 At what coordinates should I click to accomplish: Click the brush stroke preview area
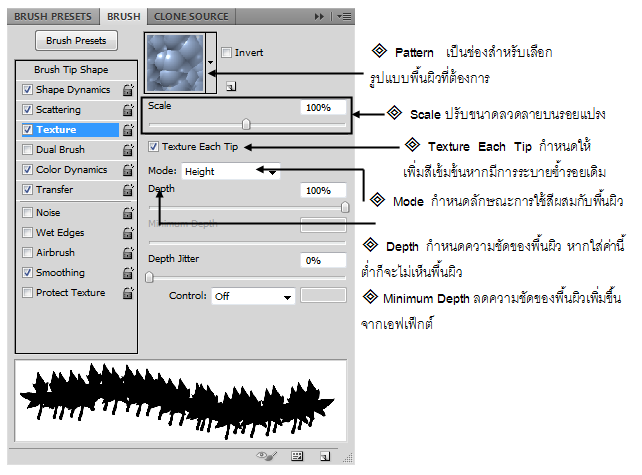click(x=181, y=401)
